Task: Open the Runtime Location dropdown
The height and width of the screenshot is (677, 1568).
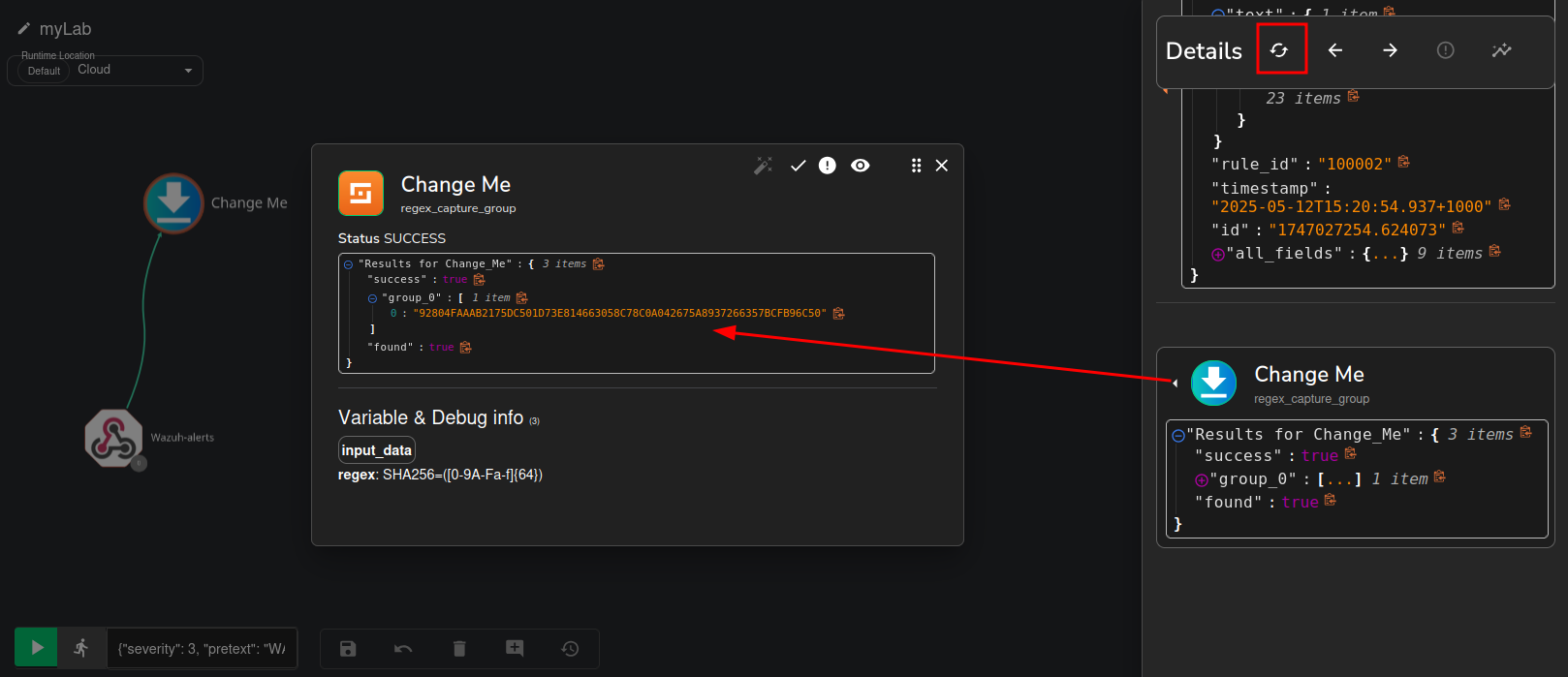Action: (x=105, y=70)
